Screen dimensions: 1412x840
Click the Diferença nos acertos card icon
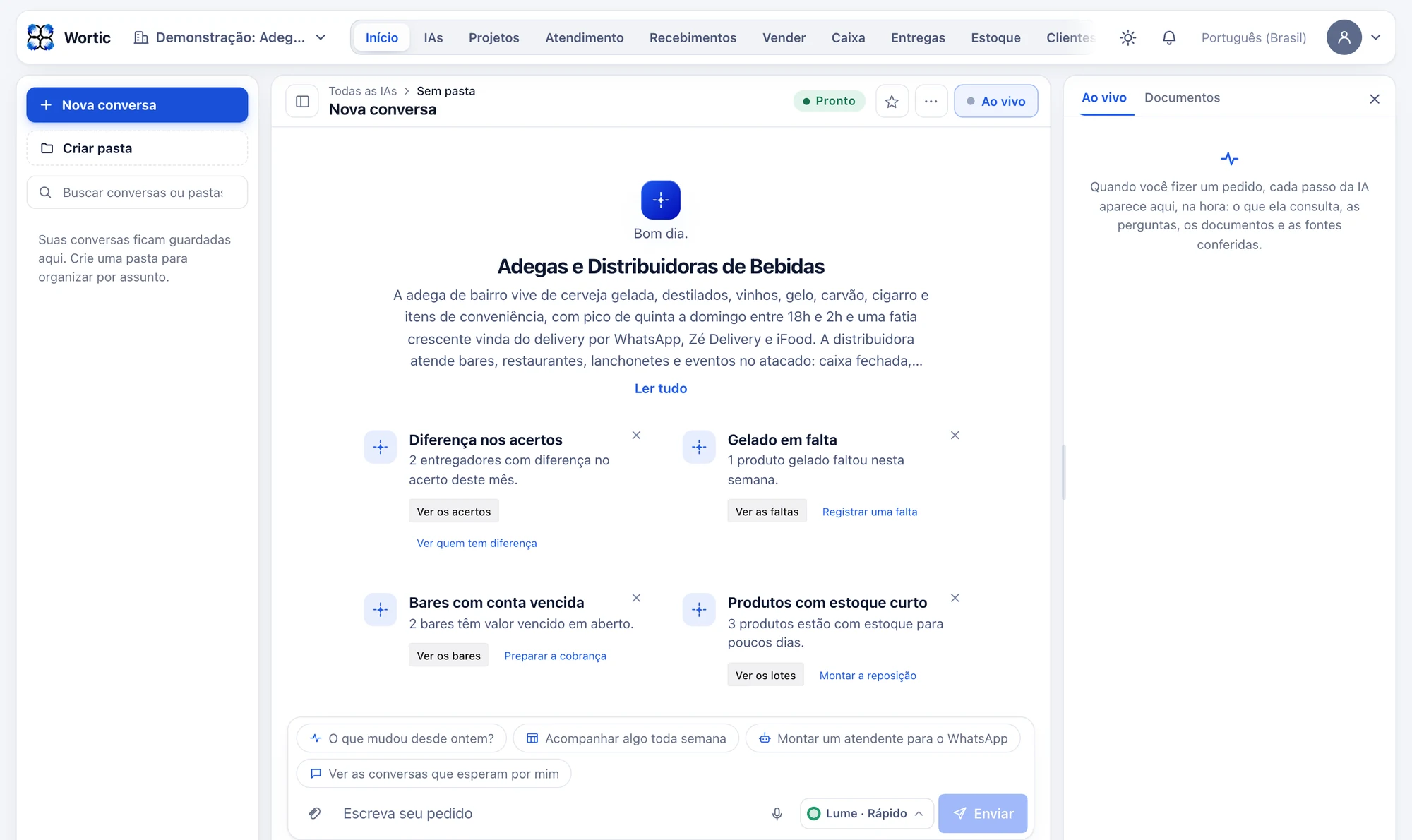pos(381,447)
